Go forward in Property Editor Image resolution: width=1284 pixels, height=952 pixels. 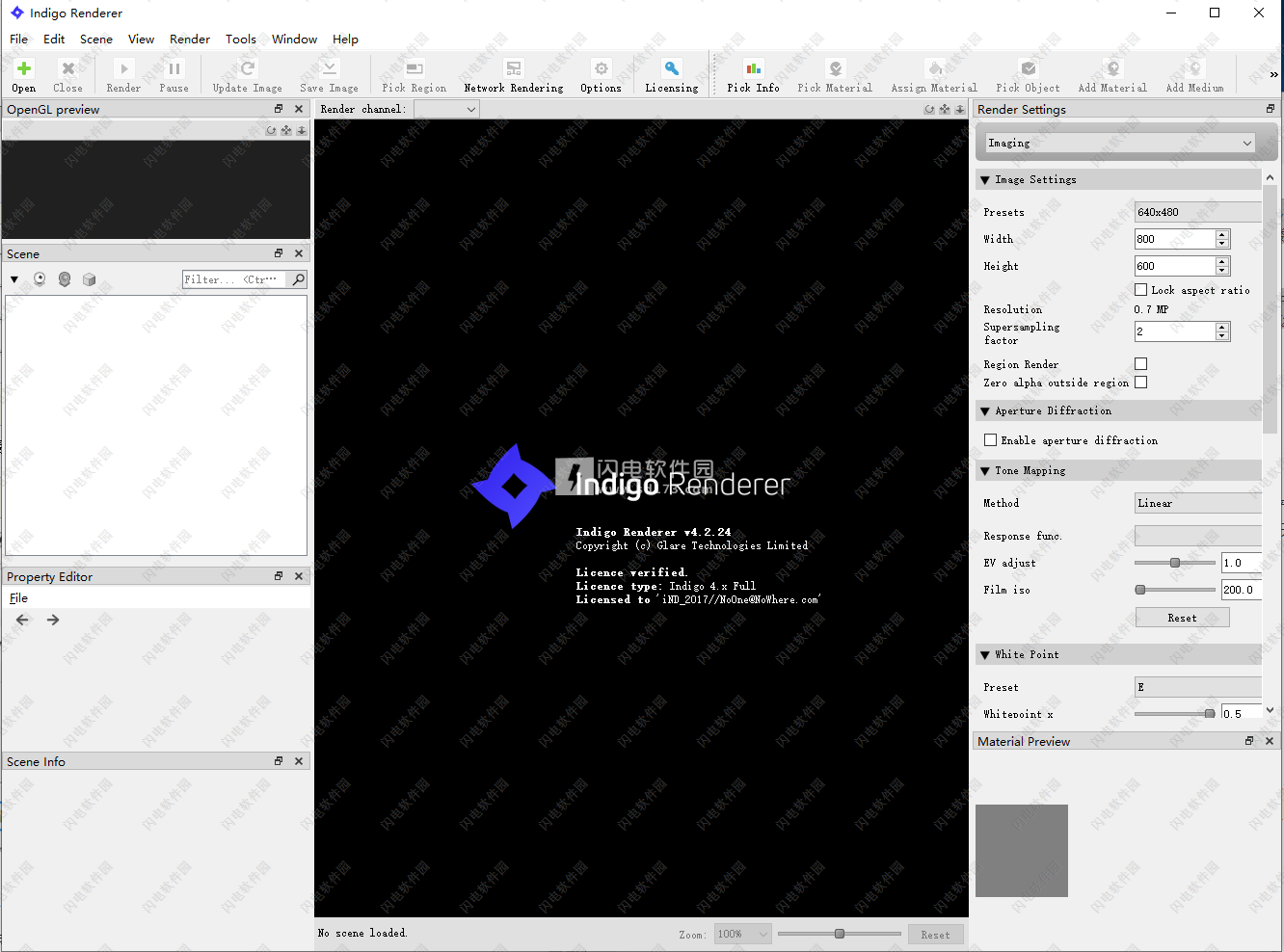pyautogui.click(x=53, y=620)
